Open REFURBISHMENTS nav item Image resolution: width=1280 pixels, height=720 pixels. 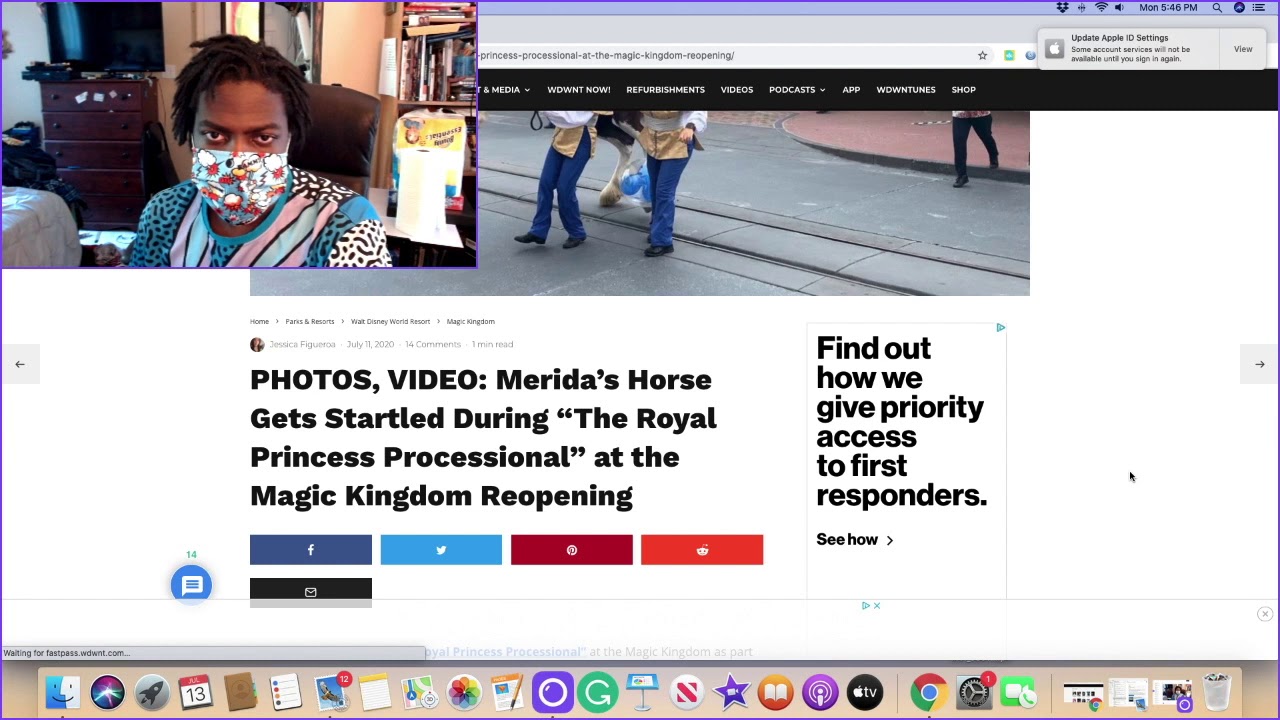click(665, 90)
